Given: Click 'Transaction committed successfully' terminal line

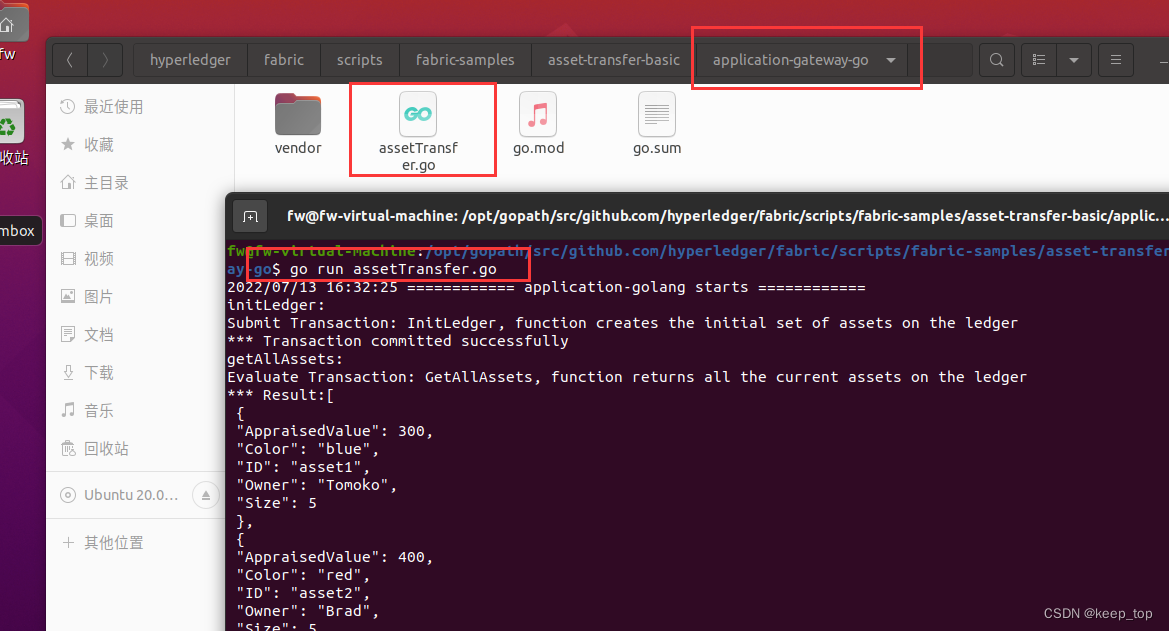Looking at the screenshot, I should point(397,341).
